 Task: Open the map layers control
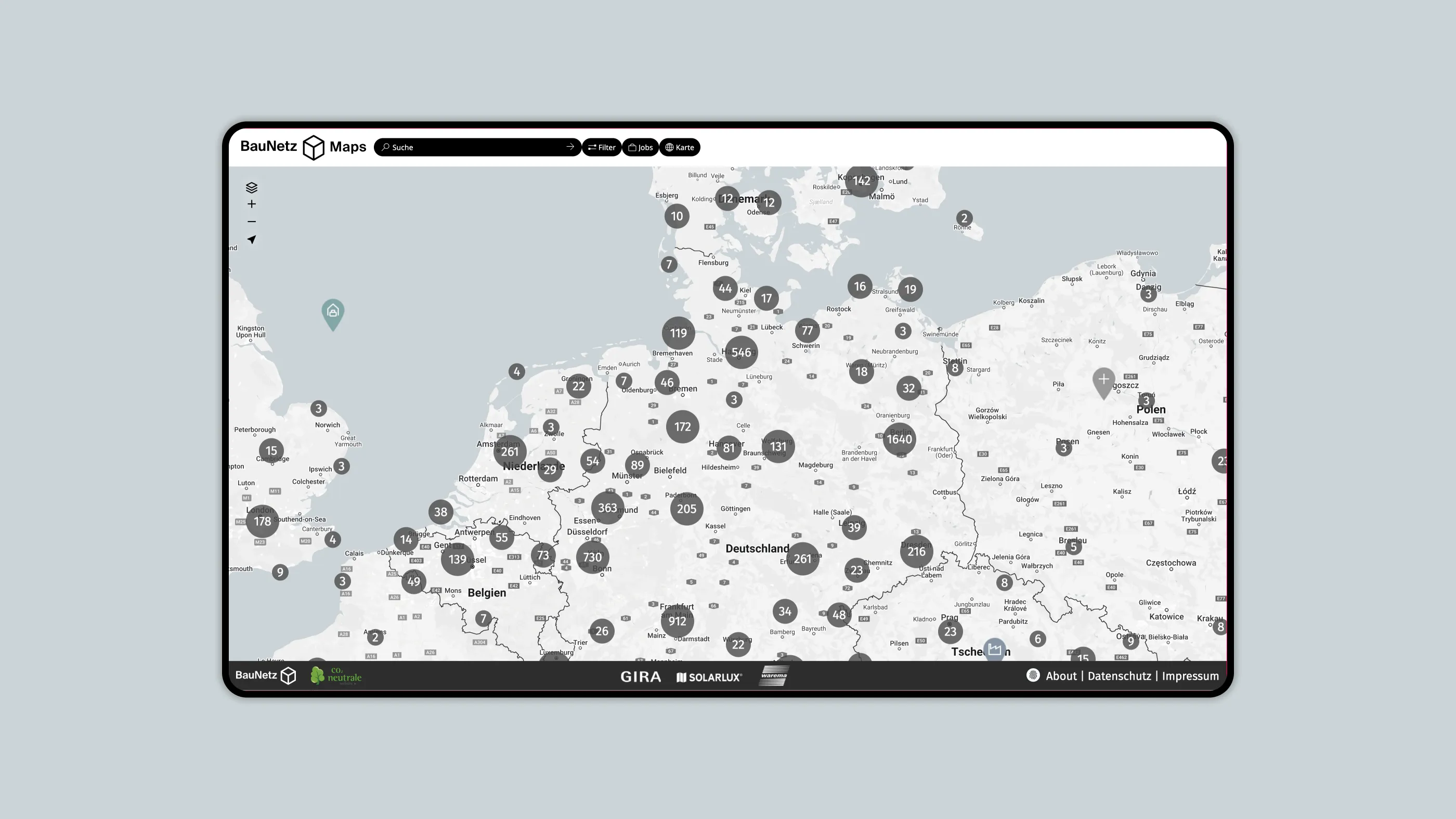252,188
